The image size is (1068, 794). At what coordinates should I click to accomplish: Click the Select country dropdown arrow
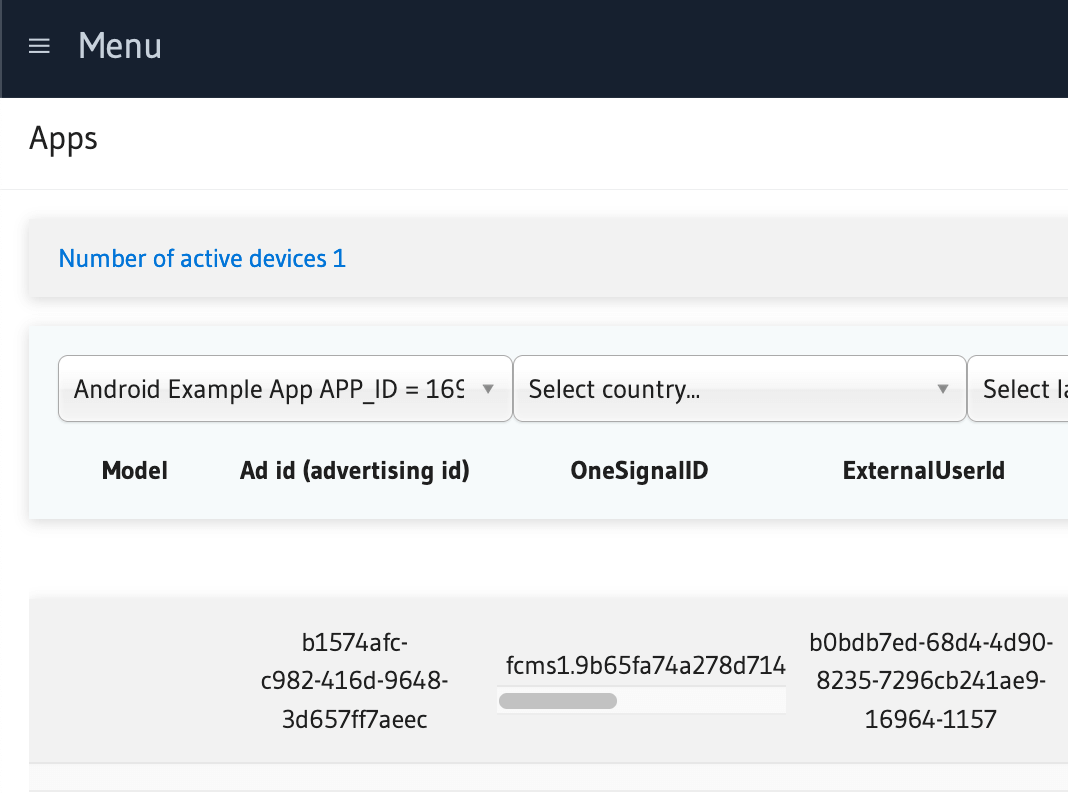(942, 389)
